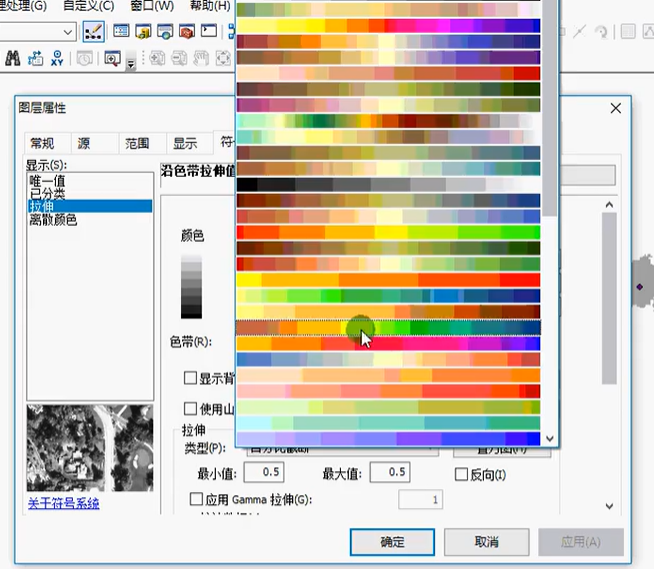
Task: Toggle the 使用山 checkbox
Action: pos(190,408)
